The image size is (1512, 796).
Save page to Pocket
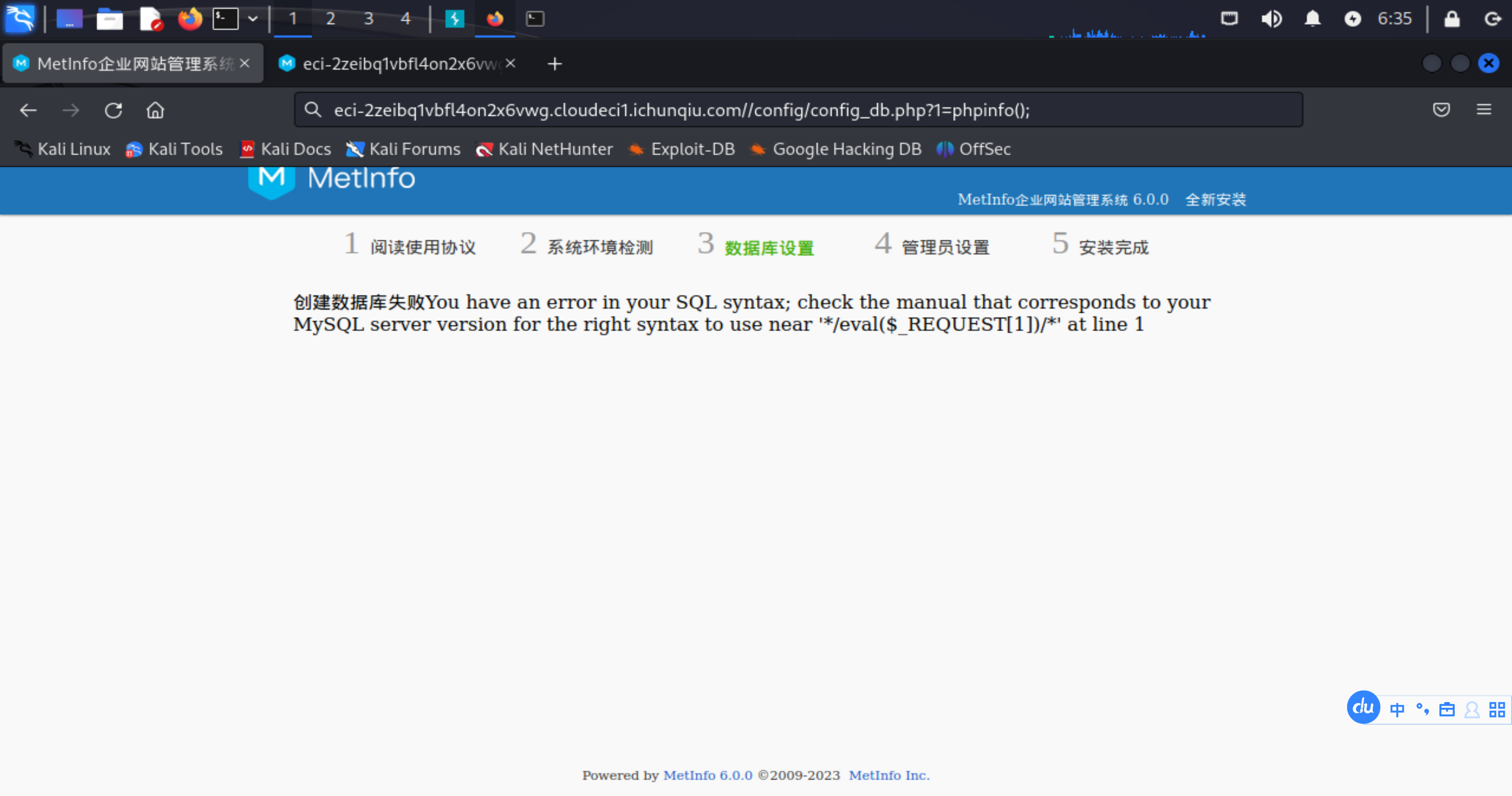(x=1442, y=110)
